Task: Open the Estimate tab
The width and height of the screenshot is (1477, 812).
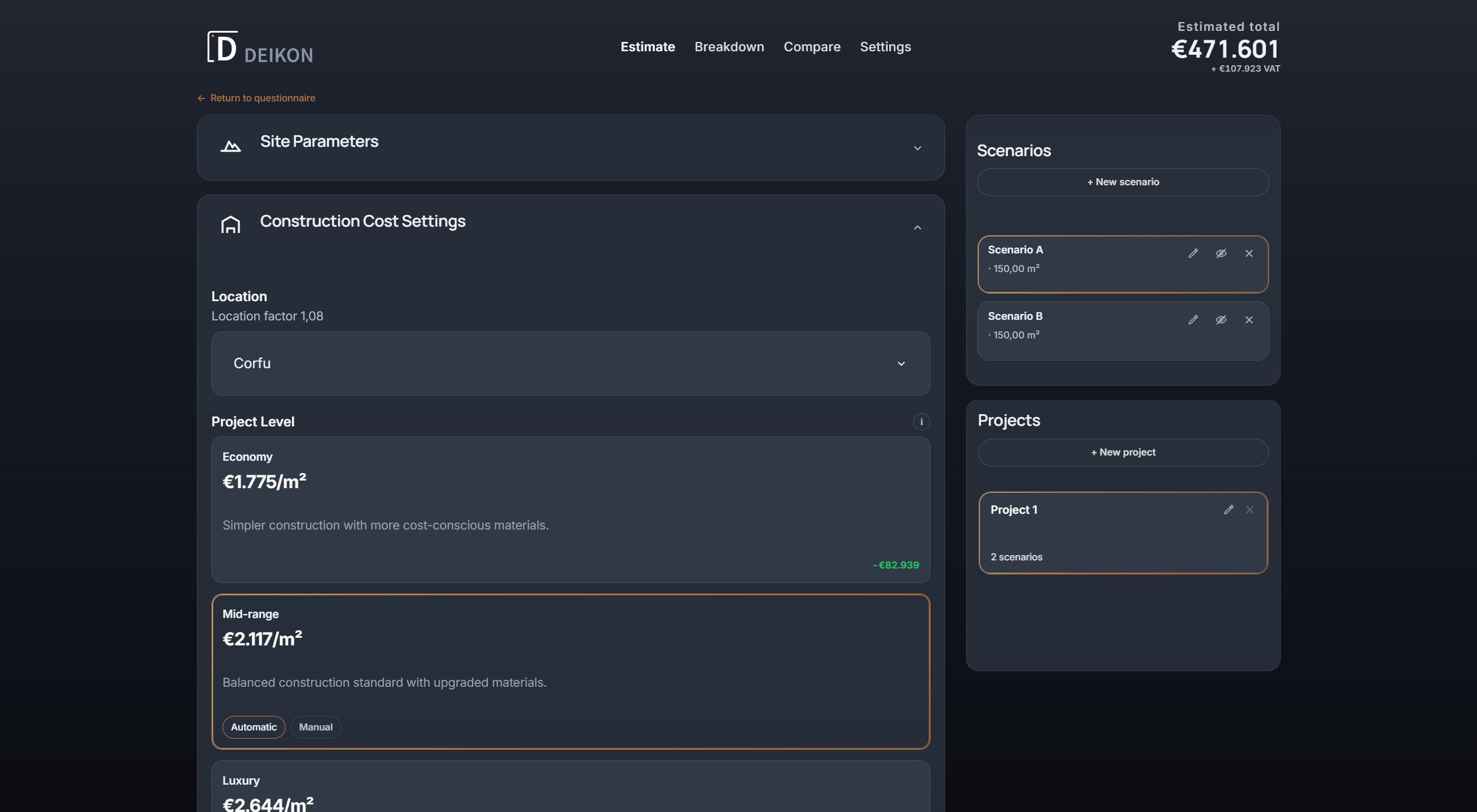Action: [647, 47]
